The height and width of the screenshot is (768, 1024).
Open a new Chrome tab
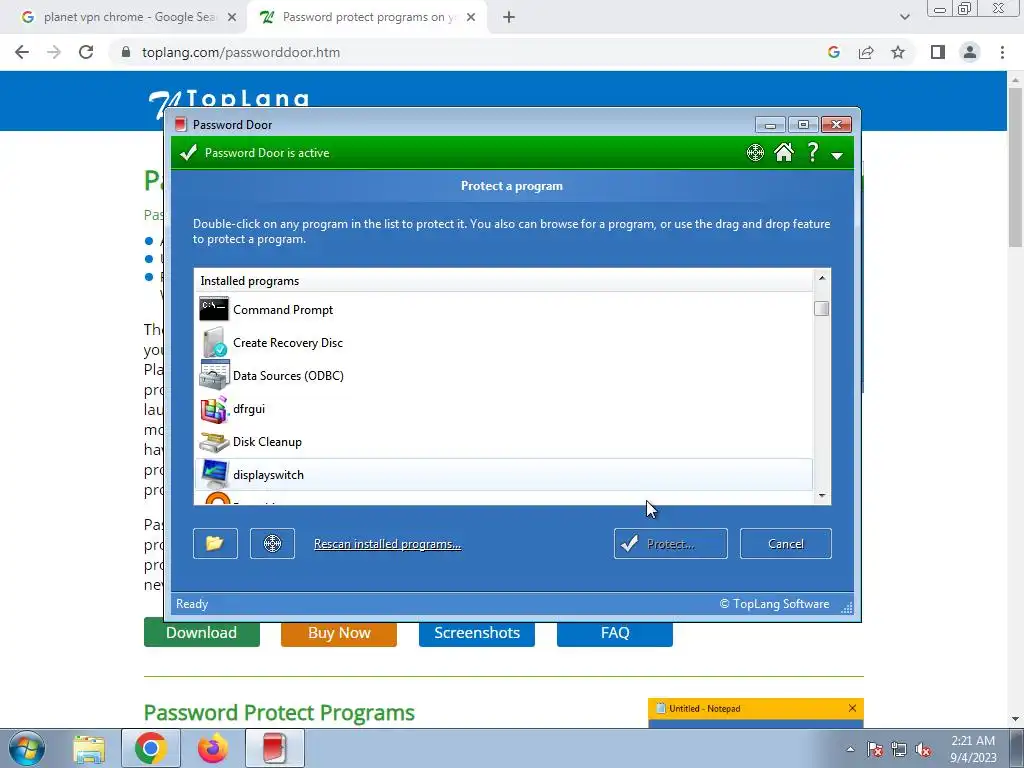[x=509, y=18]
